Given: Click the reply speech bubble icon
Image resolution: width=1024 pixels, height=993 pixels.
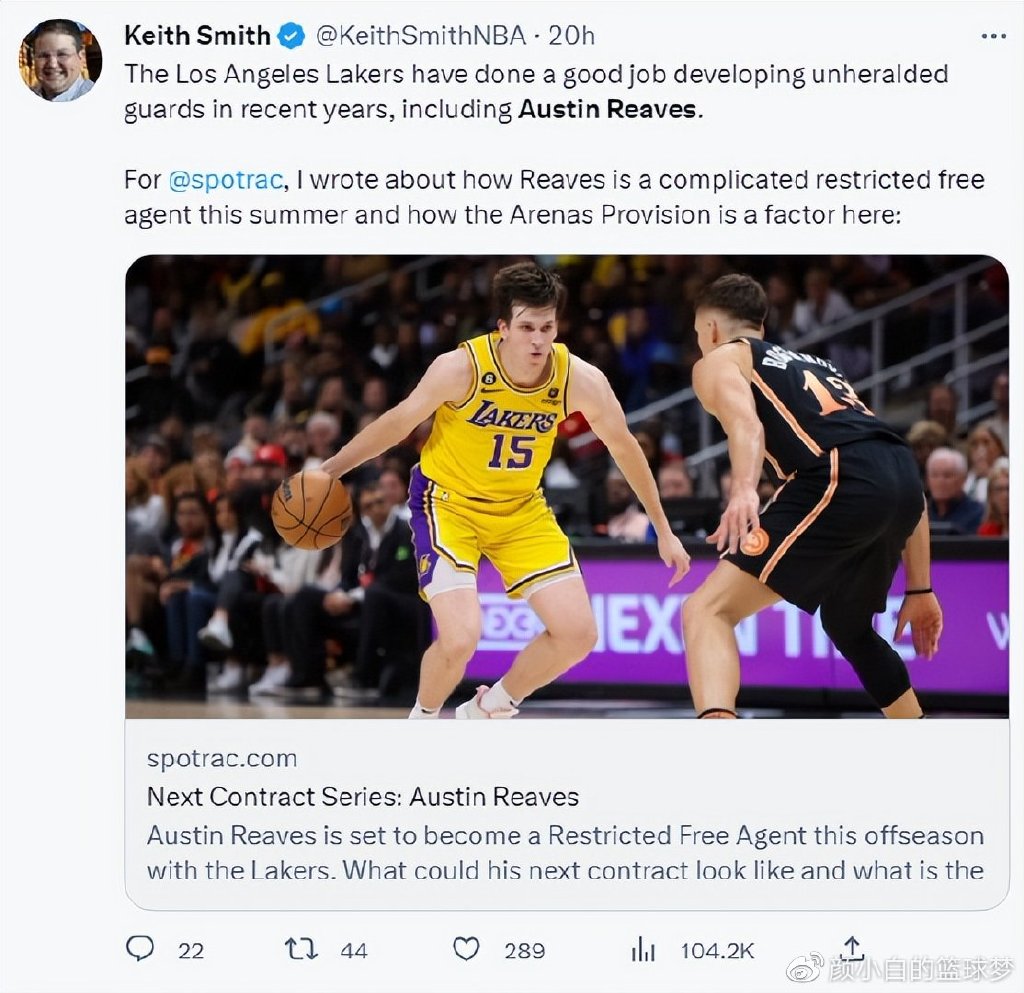Looking at the screenshot, I should (x=140, y=948).
